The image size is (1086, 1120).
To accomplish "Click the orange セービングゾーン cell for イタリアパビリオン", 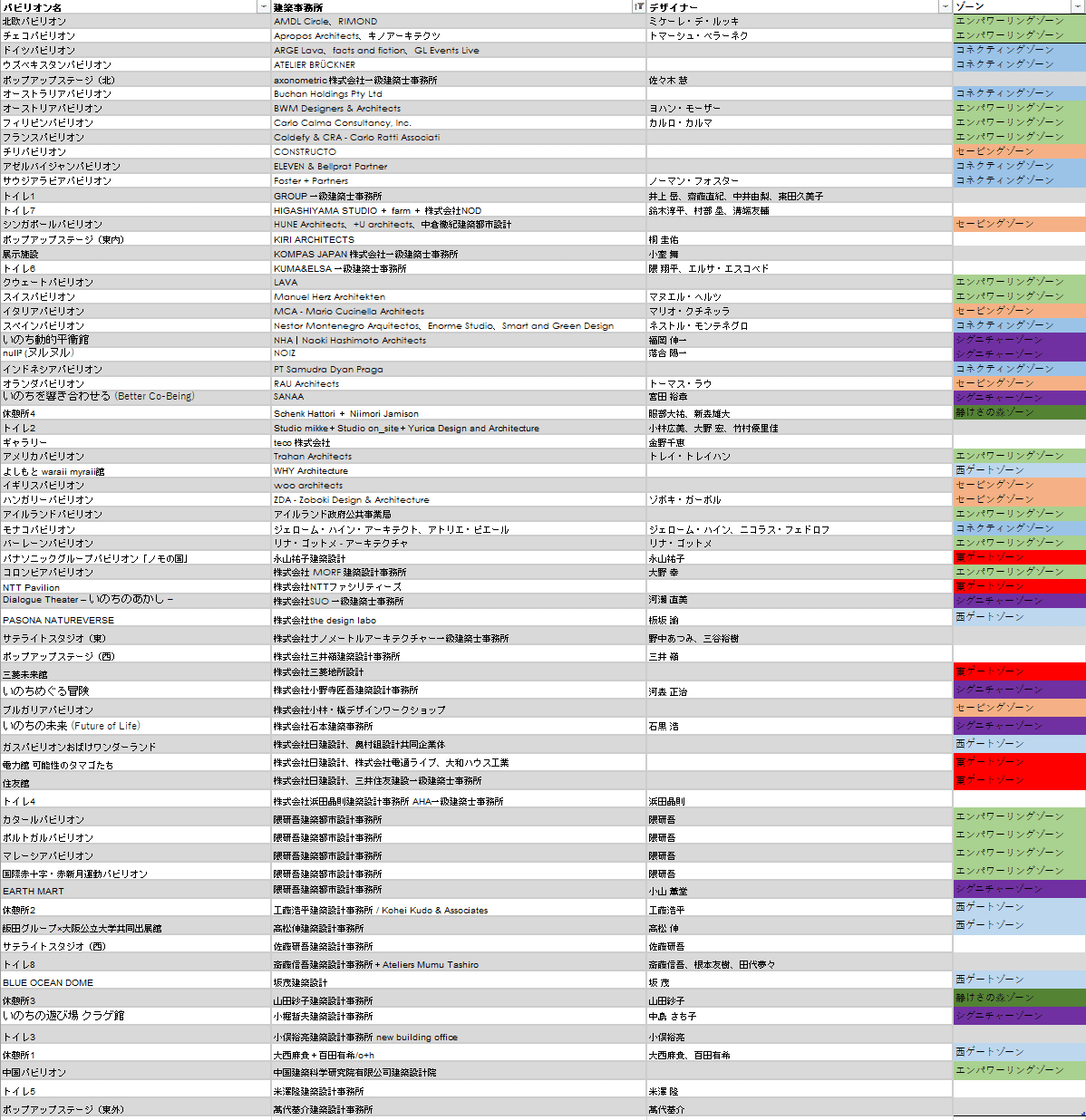I will (1019, 311).
